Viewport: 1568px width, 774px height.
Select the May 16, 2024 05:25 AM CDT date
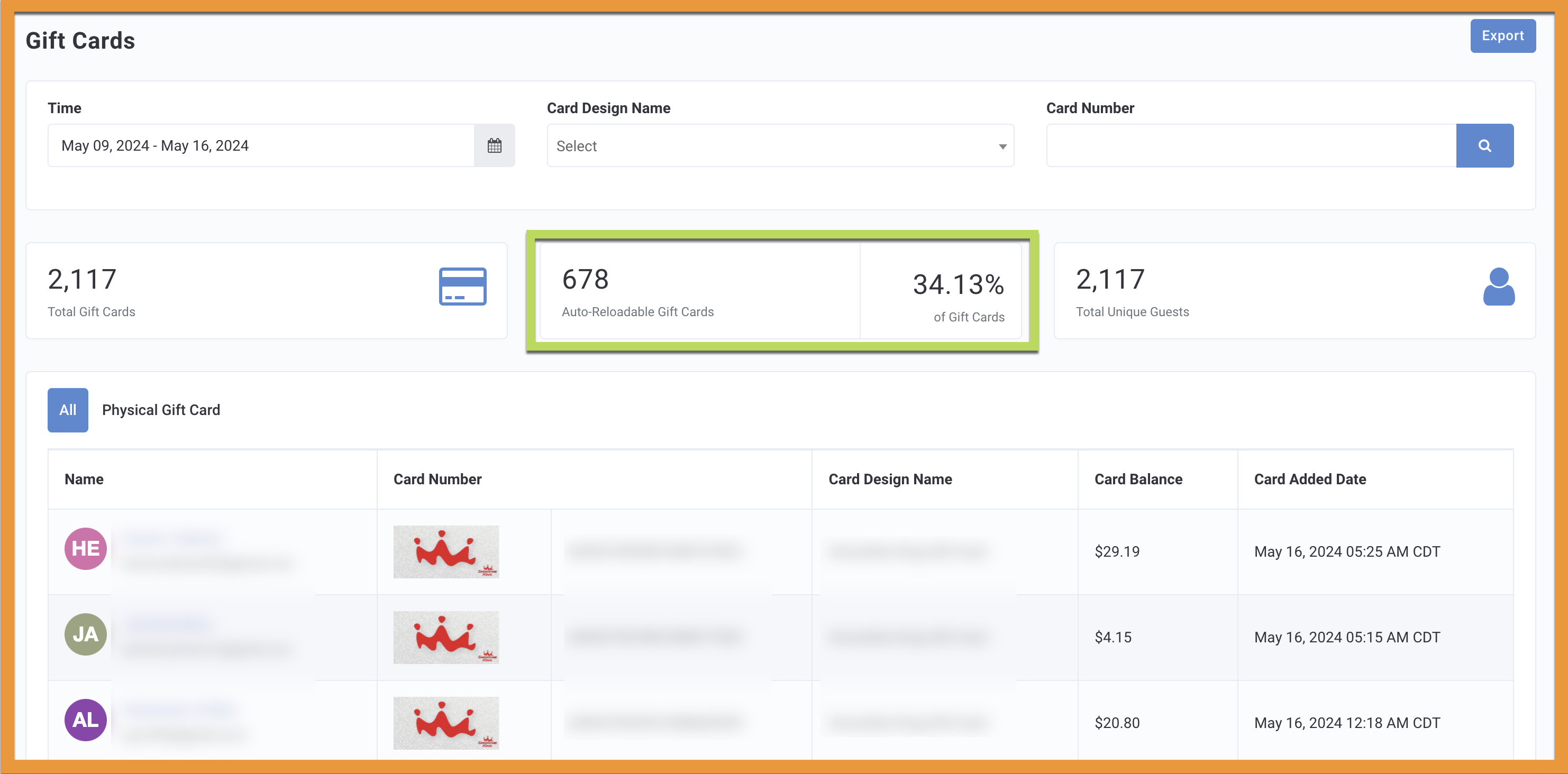click(x=1347, y=552)
